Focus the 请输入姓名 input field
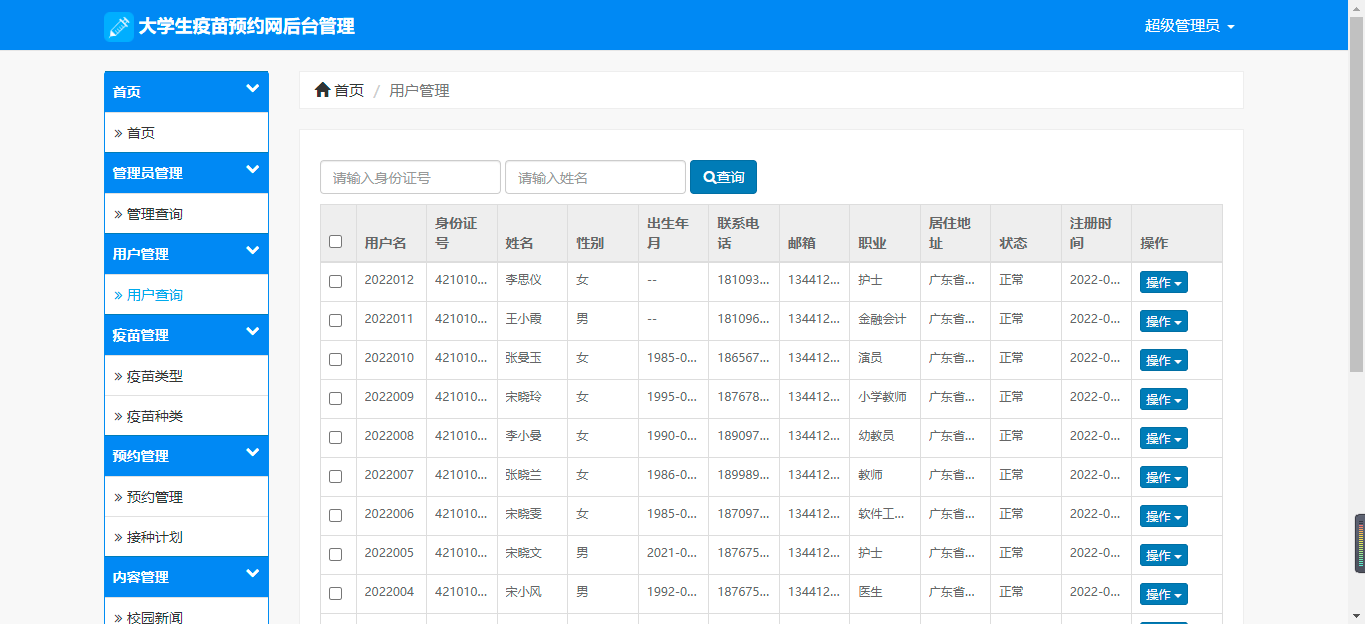 [x=595, y=177]
